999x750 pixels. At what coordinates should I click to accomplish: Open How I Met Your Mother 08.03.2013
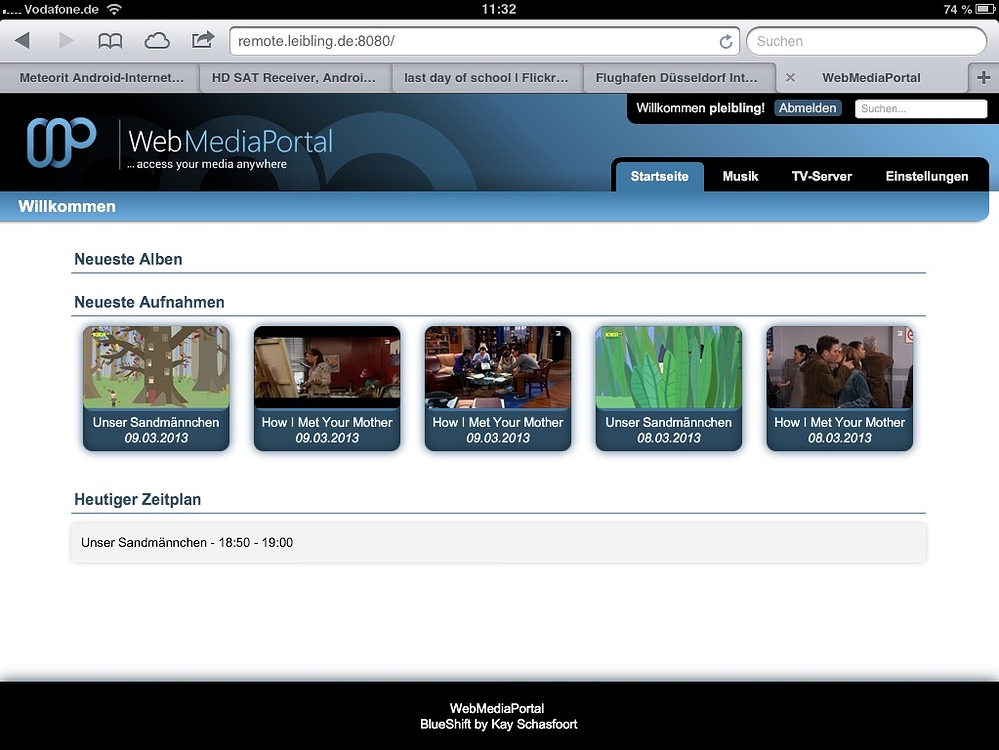(x=840, y=388)
